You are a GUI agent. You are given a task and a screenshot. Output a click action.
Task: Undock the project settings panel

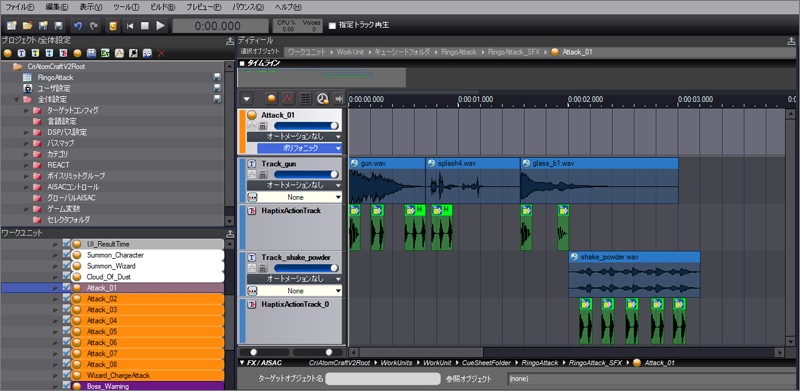point(230,41)
